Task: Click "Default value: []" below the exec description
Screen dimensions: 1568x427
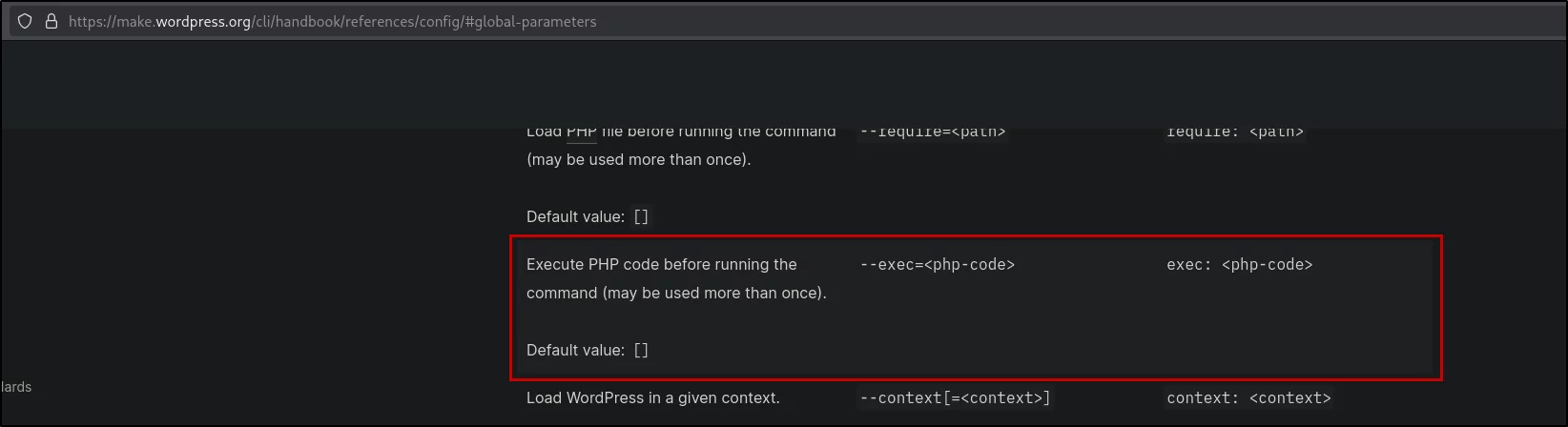Action: pyautogui.click(x=588, y=351)
